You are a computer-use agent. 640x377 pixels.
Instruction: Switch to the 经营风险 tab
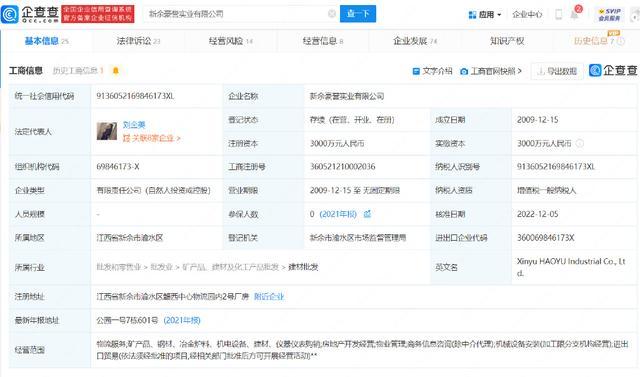pos(231,41)
